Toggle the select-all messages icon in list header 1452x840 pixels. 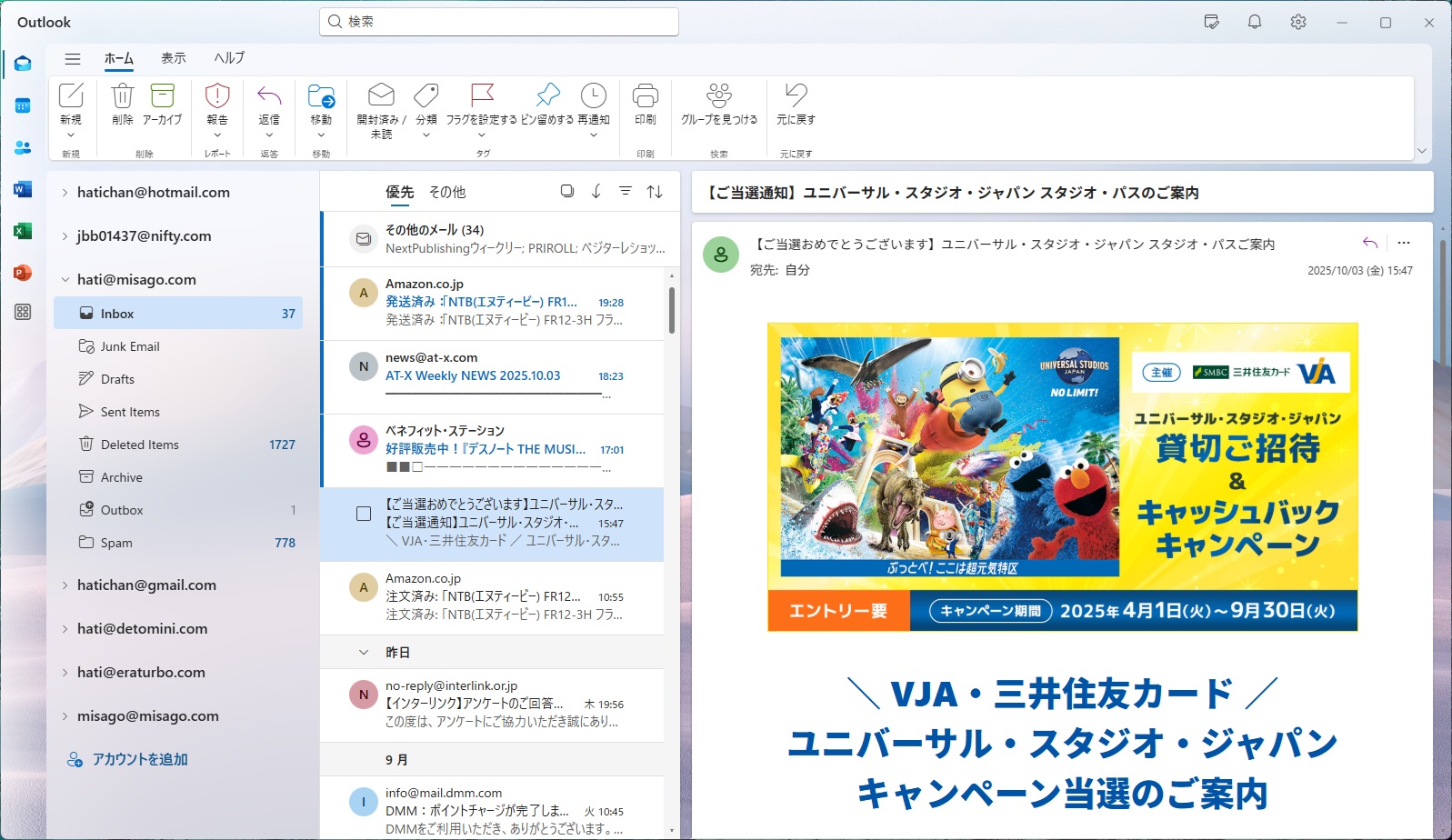point(566,191)
